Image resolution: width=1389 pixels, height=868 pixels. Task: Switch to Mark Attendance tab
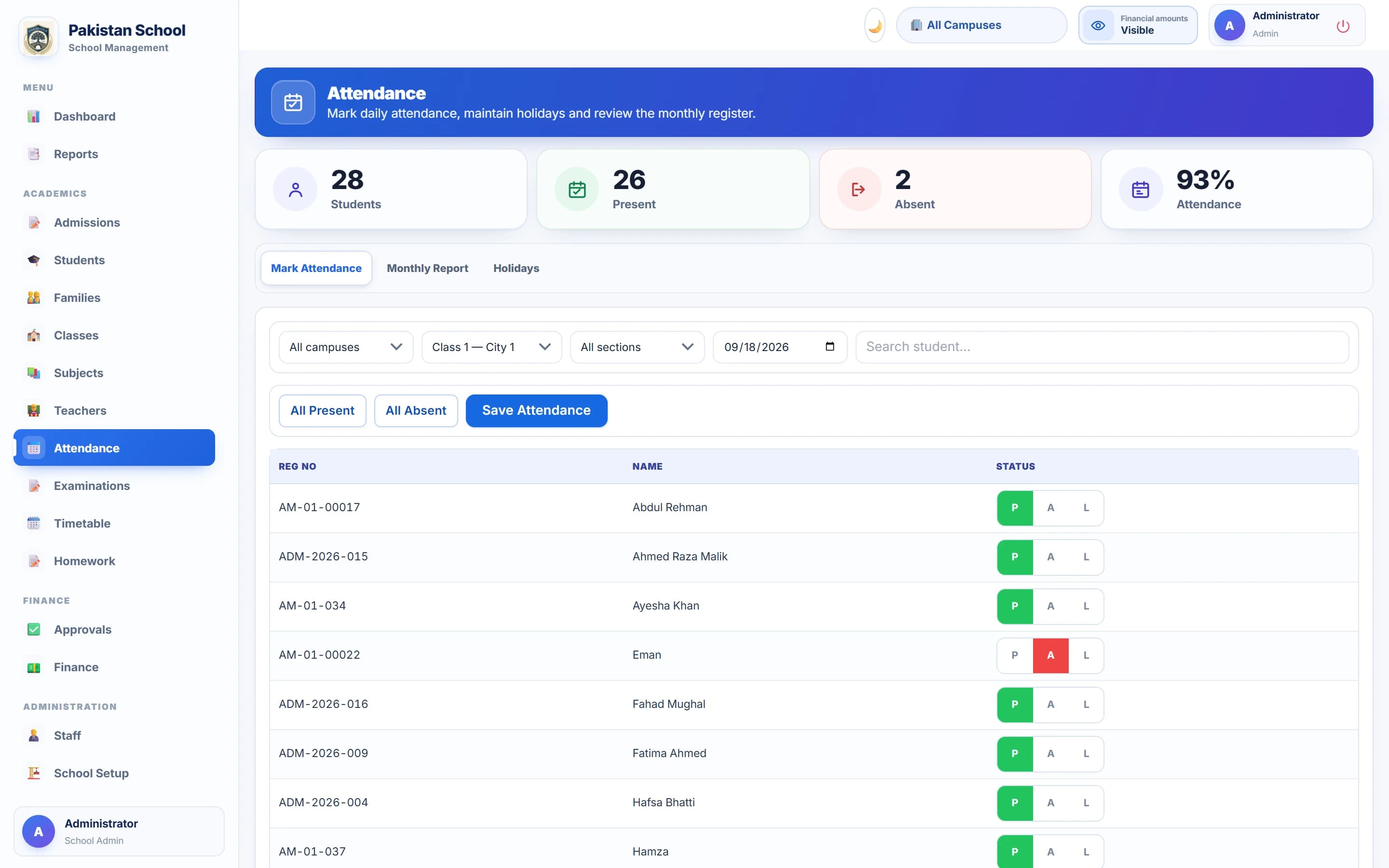pyautogui.click(x=316, y=268)
